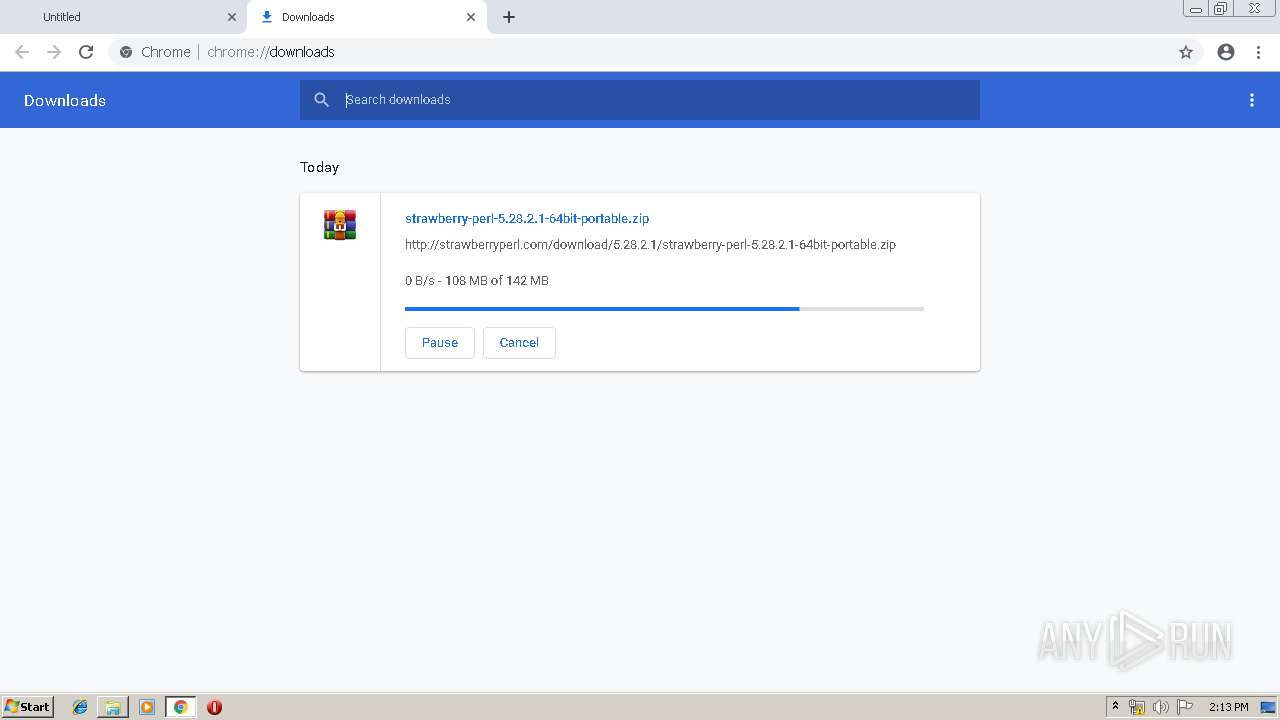Reload the downloads page
1280x720 pixels.
pos(86,52)
